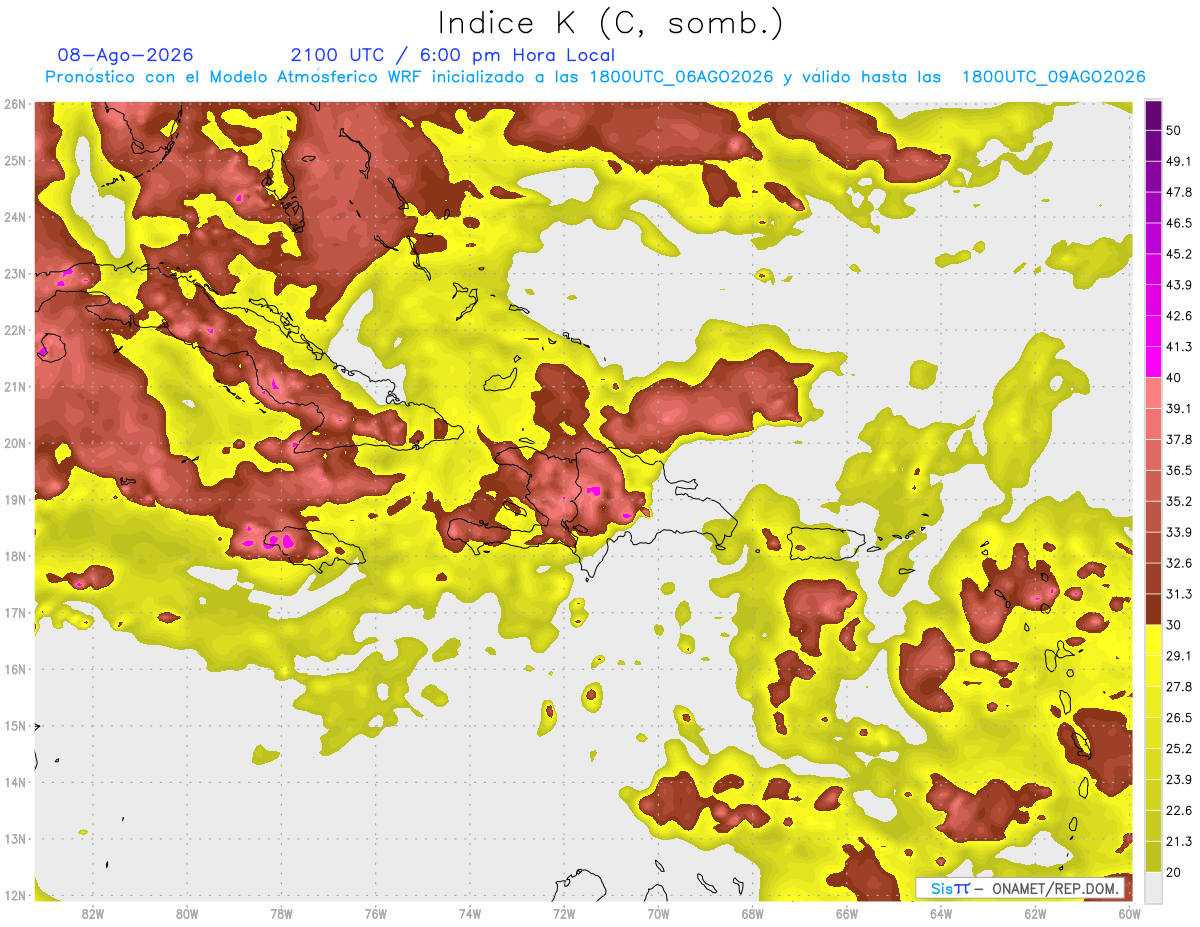Select the date label '08-Ago-2026'
1200x927 pixels.
pyautogui.click(x=126, y=55)
